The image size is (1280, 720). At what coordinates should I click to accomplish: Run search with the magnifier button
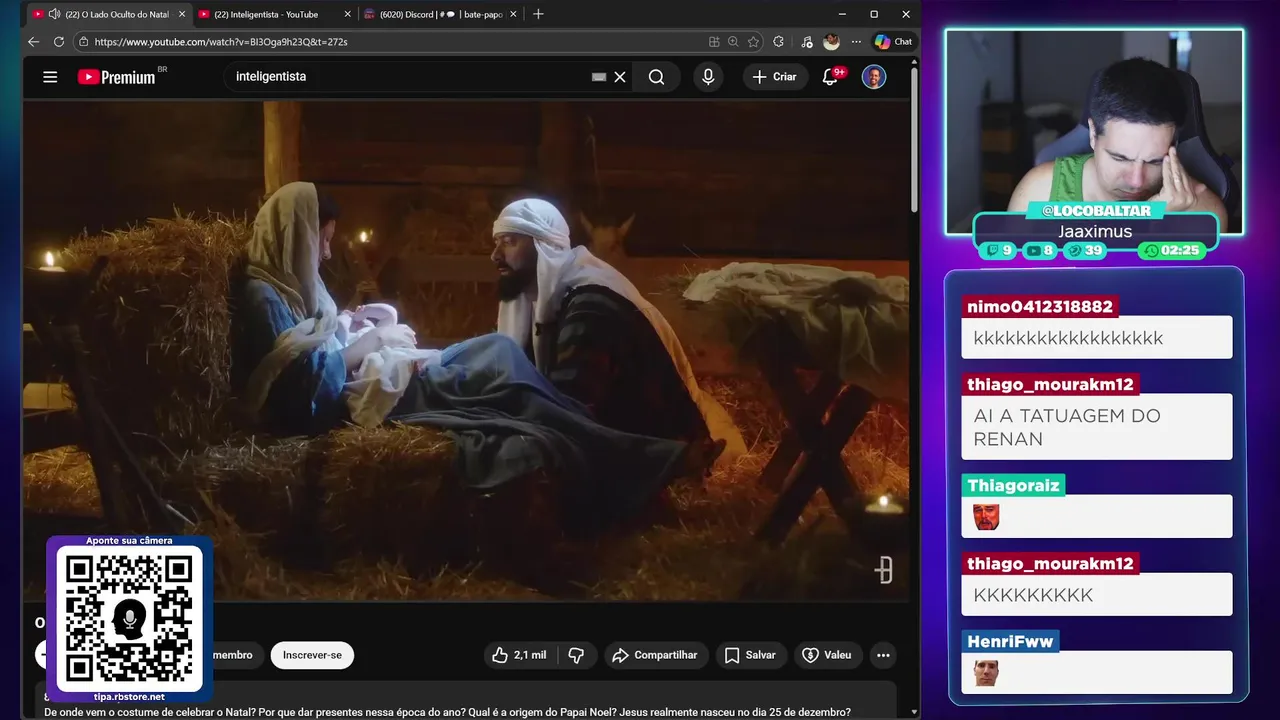click(657, 77)
